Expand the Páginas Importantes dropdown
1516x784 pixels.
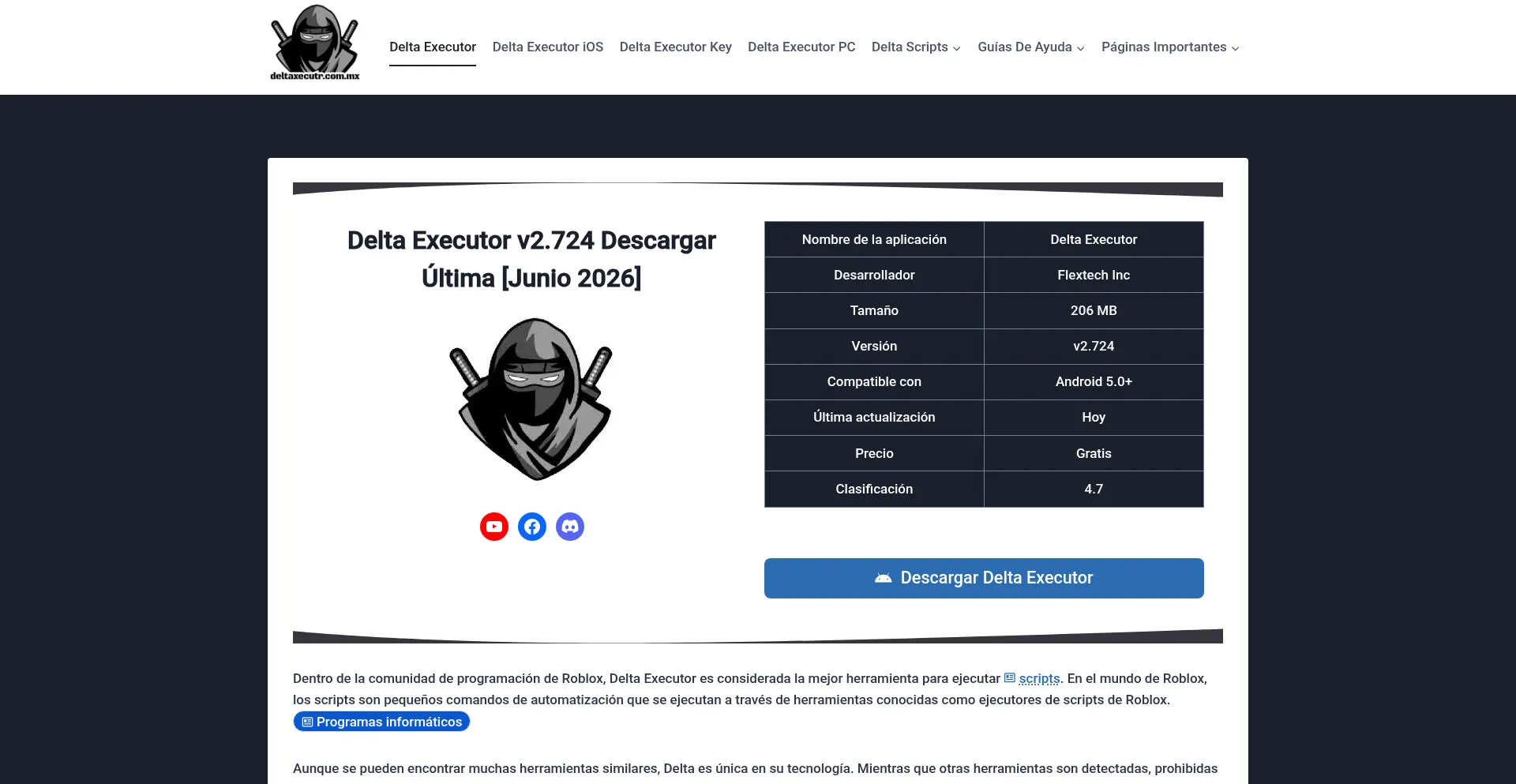tap(1170, 47)
